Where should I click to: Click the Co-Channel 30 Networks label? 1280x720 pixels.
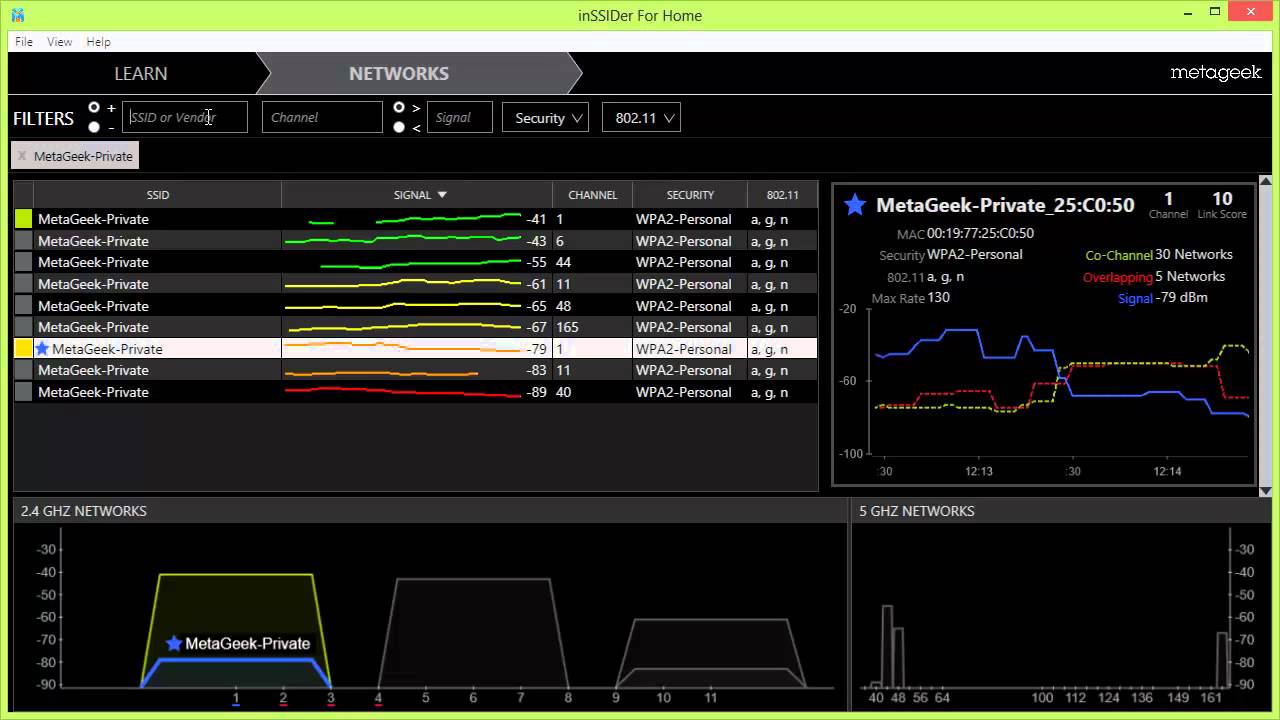(x=1159, y=255)
